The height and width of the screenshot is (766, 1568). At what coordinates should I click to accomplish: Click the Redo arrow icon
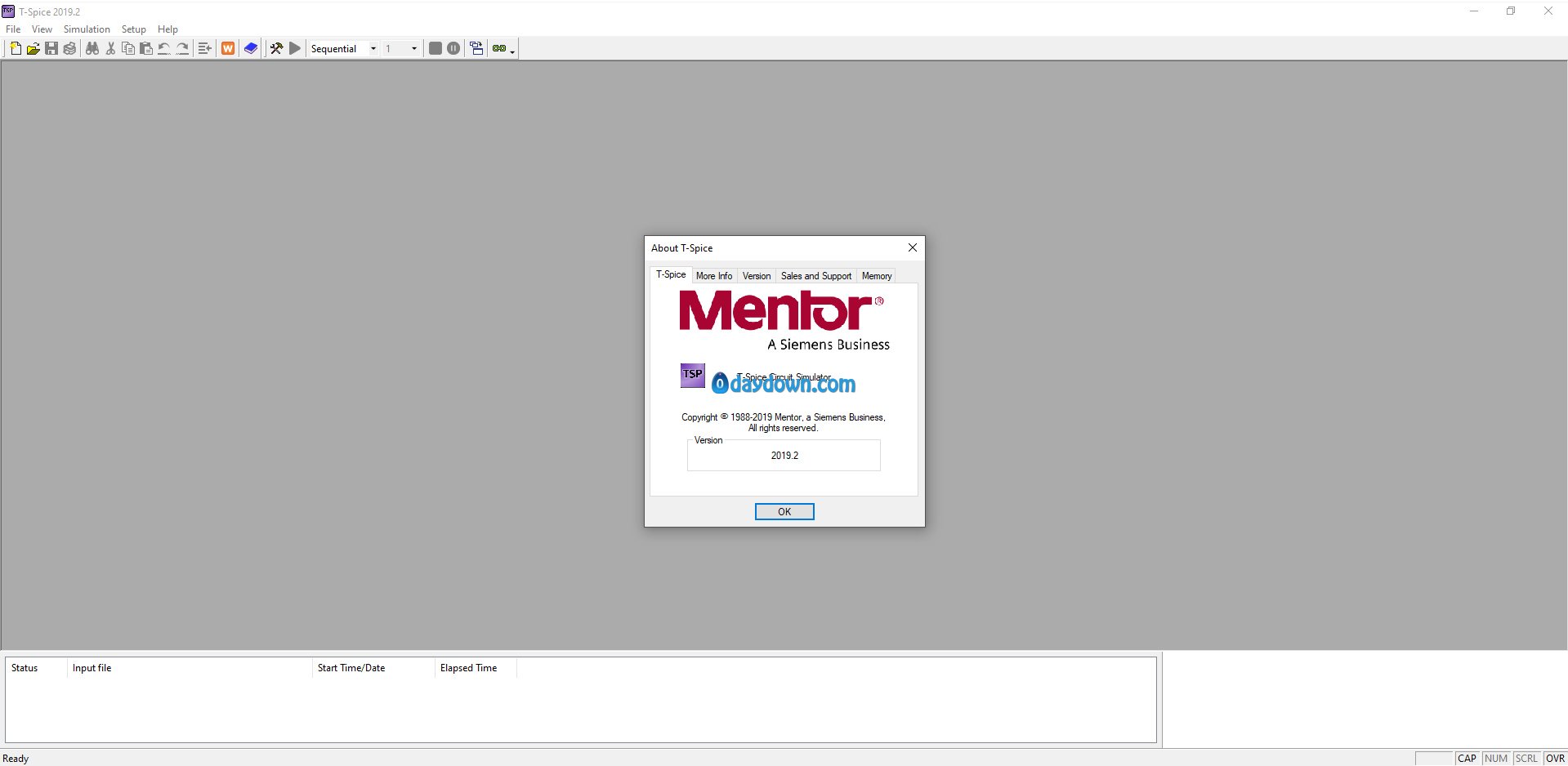pos(182,49)
